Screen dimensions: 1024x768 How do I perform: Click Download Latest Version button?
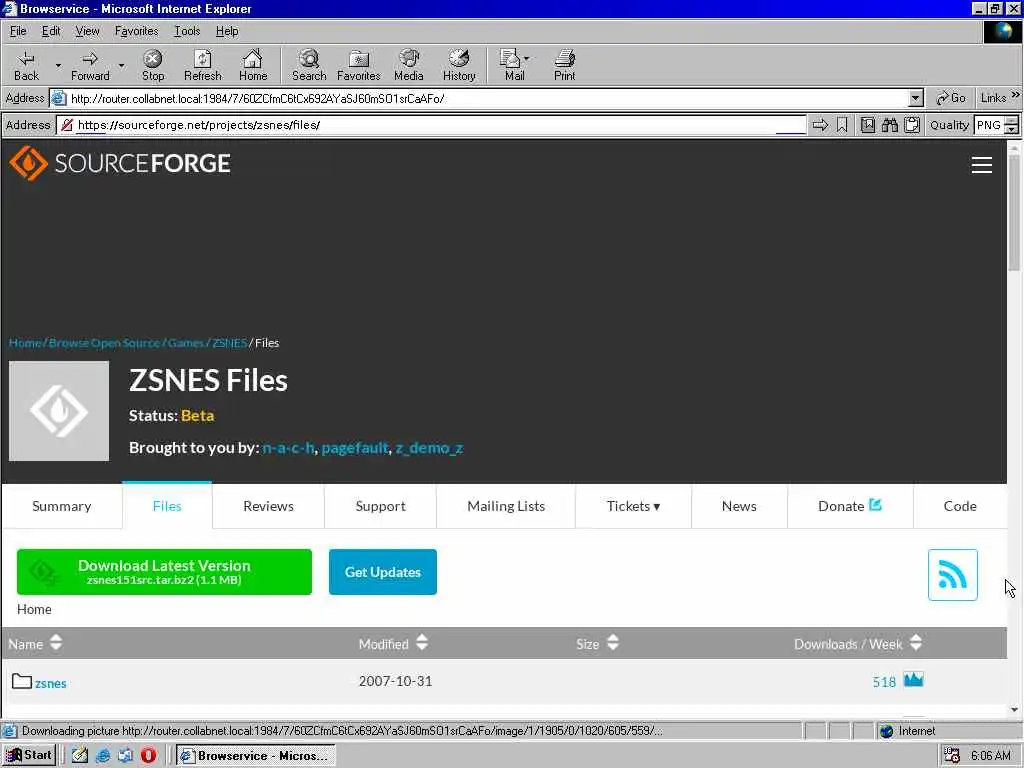tap(165, 572)
